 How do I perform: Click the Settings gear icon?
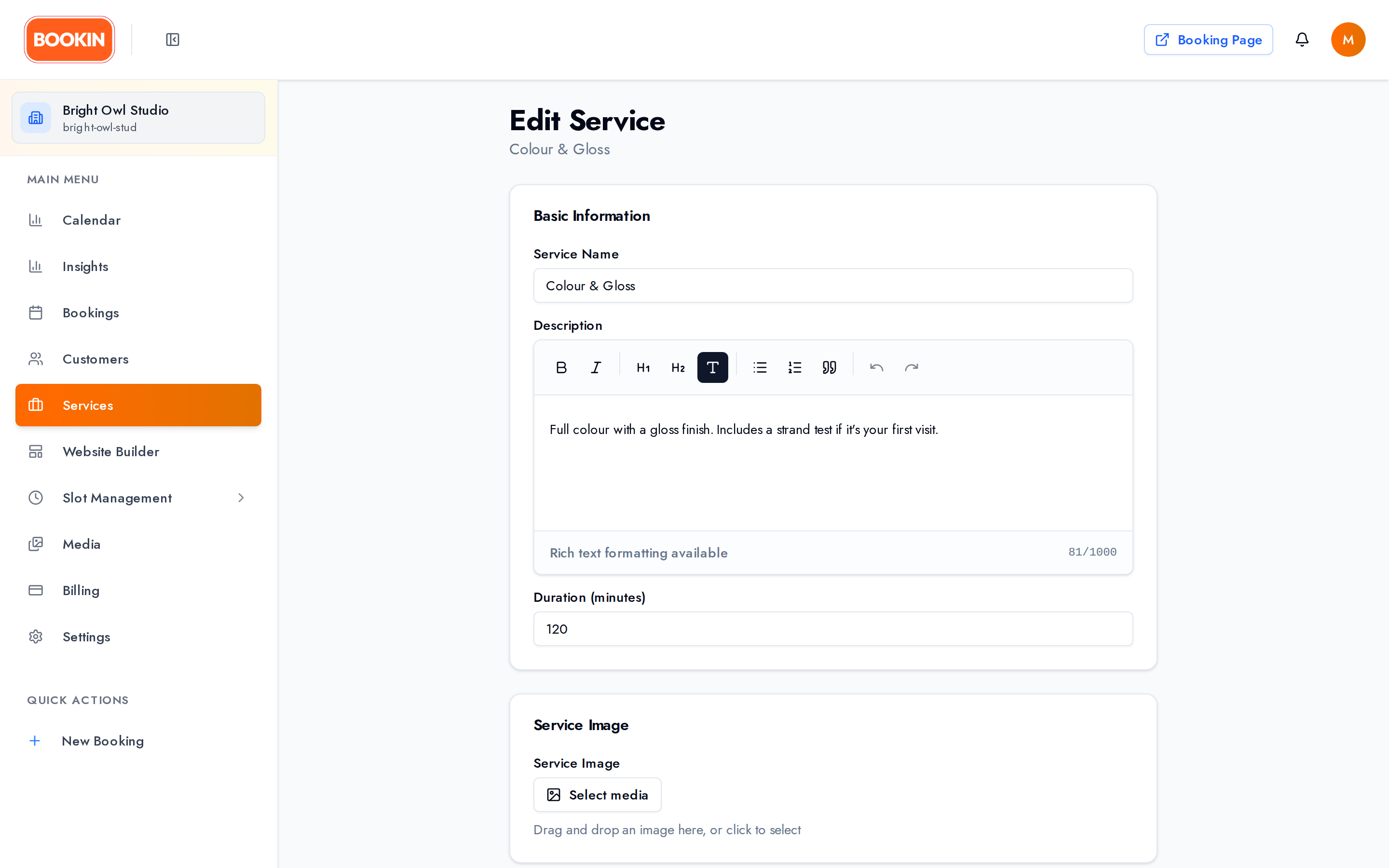click(36, 637)
